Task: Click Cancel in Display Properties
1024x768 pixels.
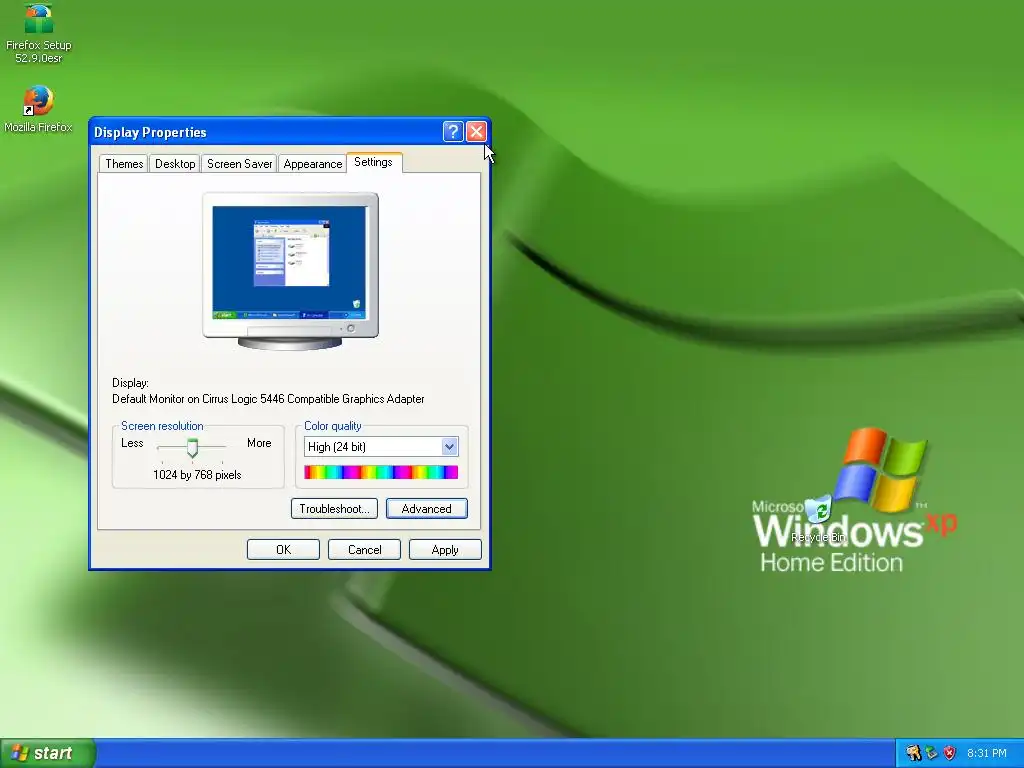Action: coord(364,550)
